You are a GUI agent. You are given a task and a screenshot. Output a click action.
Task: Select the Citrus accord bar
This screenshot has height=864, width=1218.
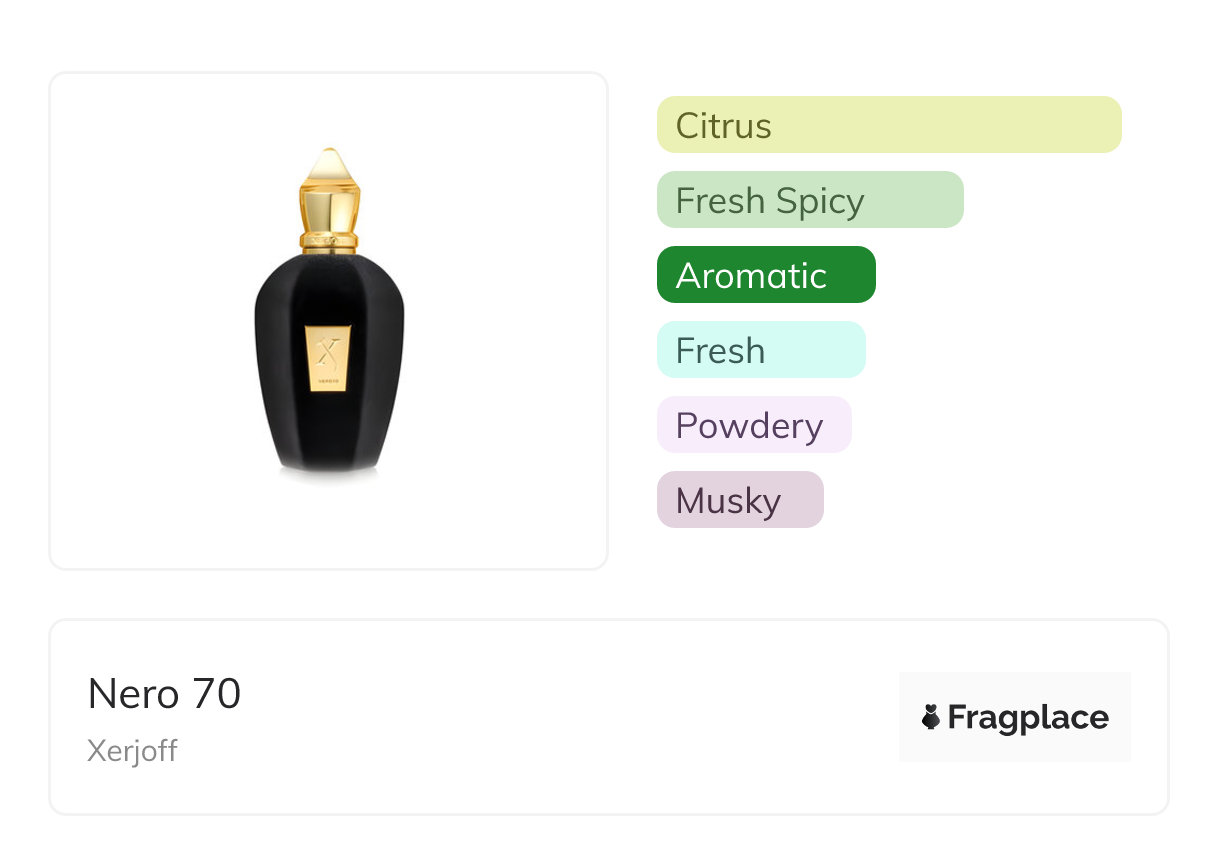coord(888,125)
